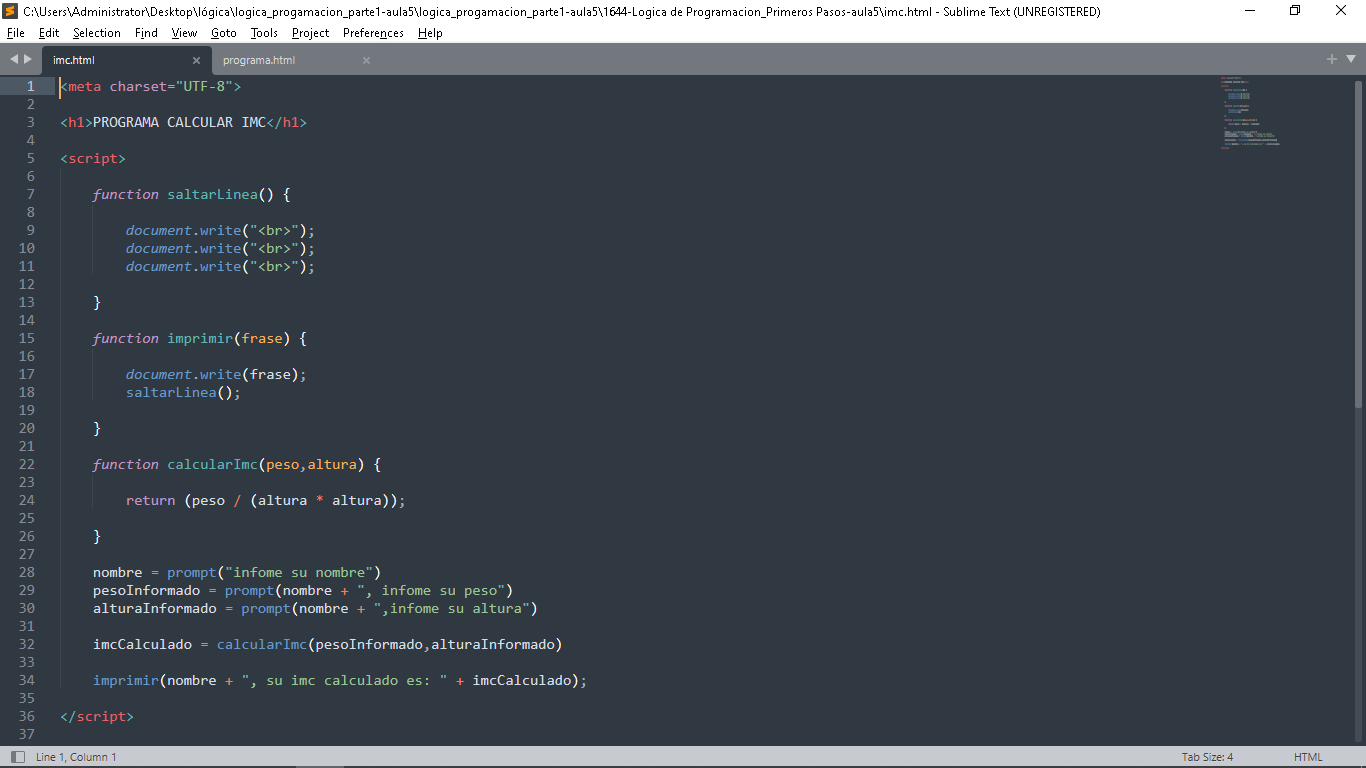Open the Edit menu
Viewport: 1366px width, 768px height.
coord(49,33)
